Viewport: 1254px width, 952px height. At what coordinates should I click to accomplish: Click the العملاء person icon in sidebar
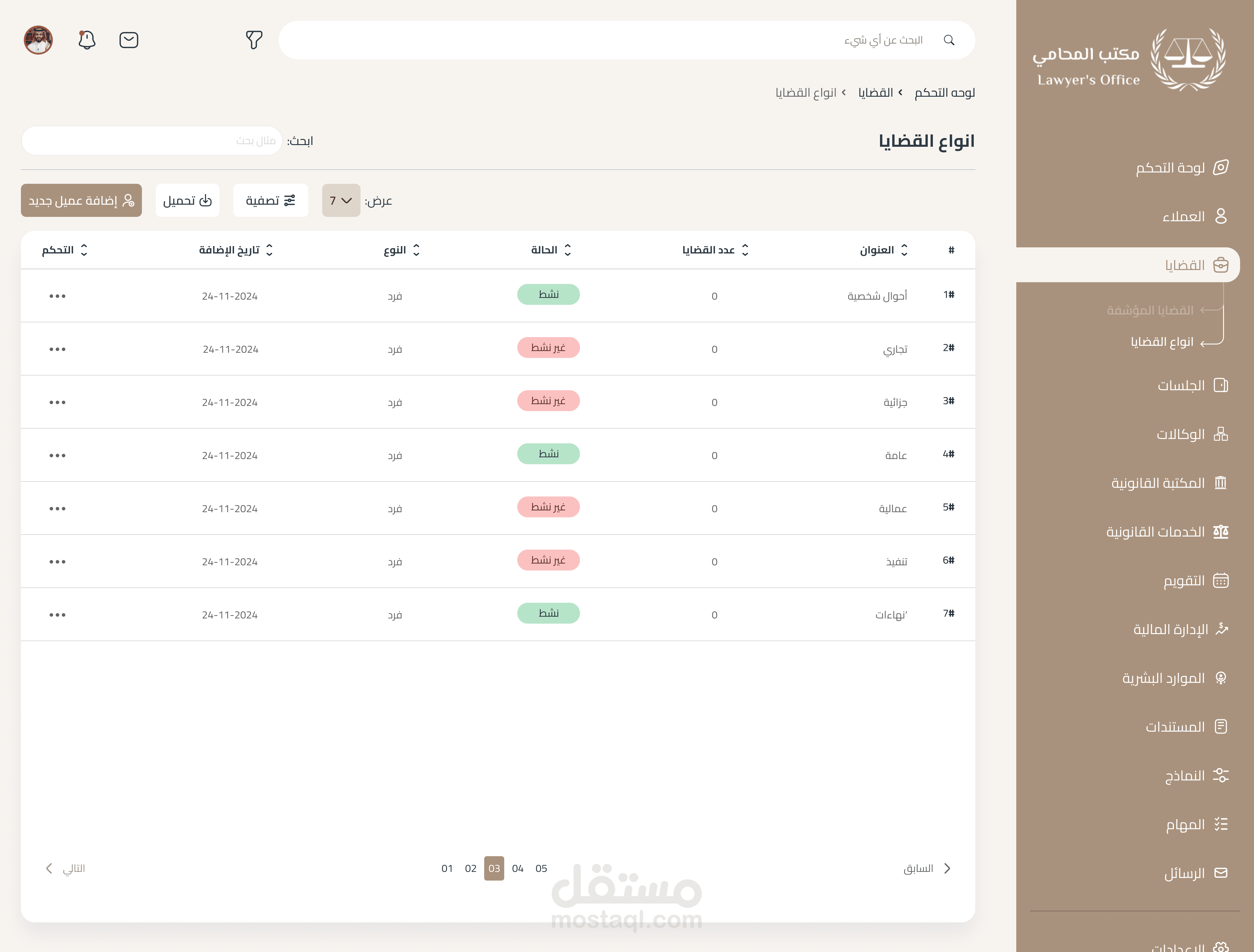(x=1221, y=216)
